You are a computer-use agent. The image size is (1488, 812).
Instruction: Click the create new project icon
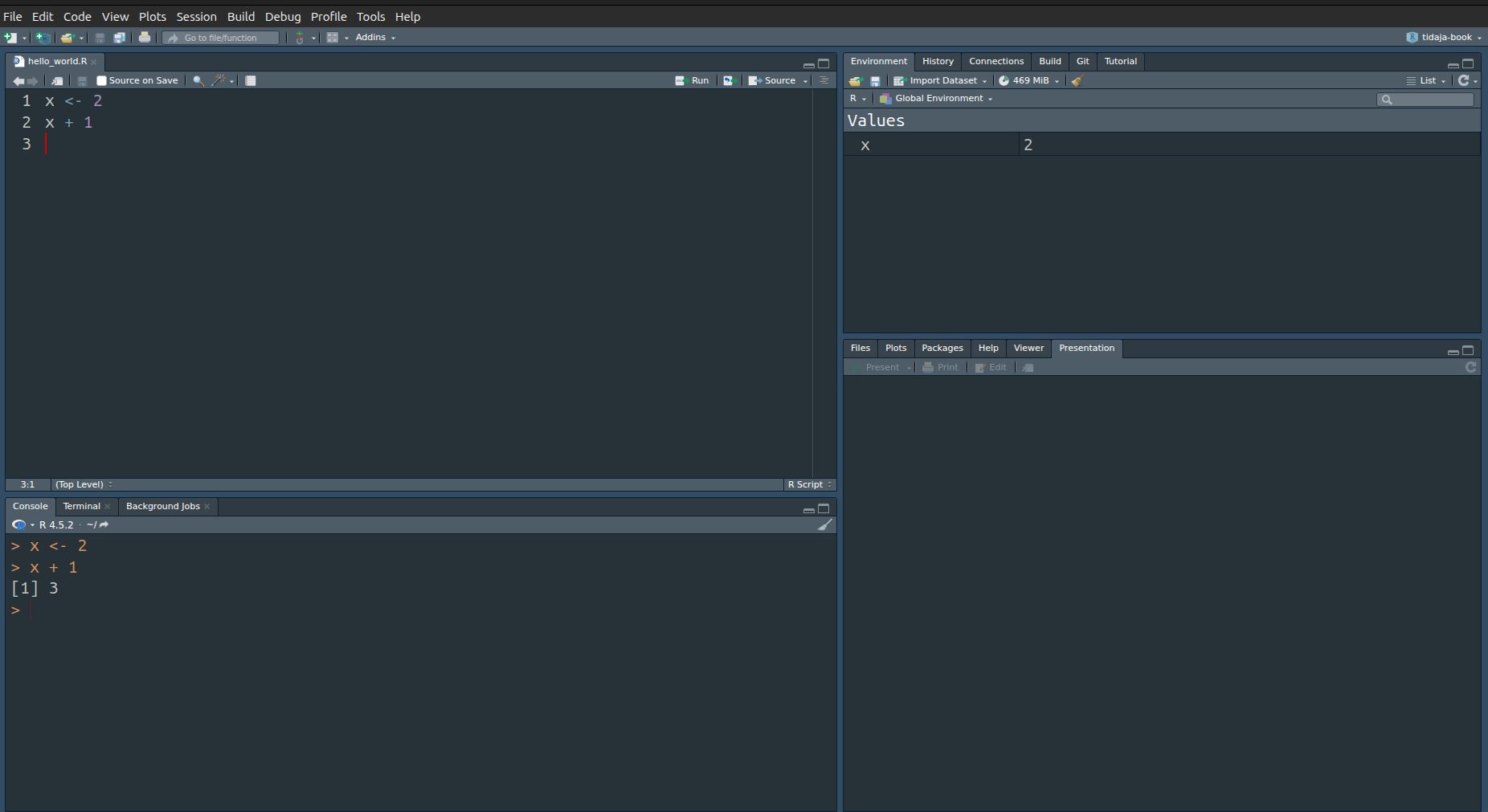(x=43, y=38)
